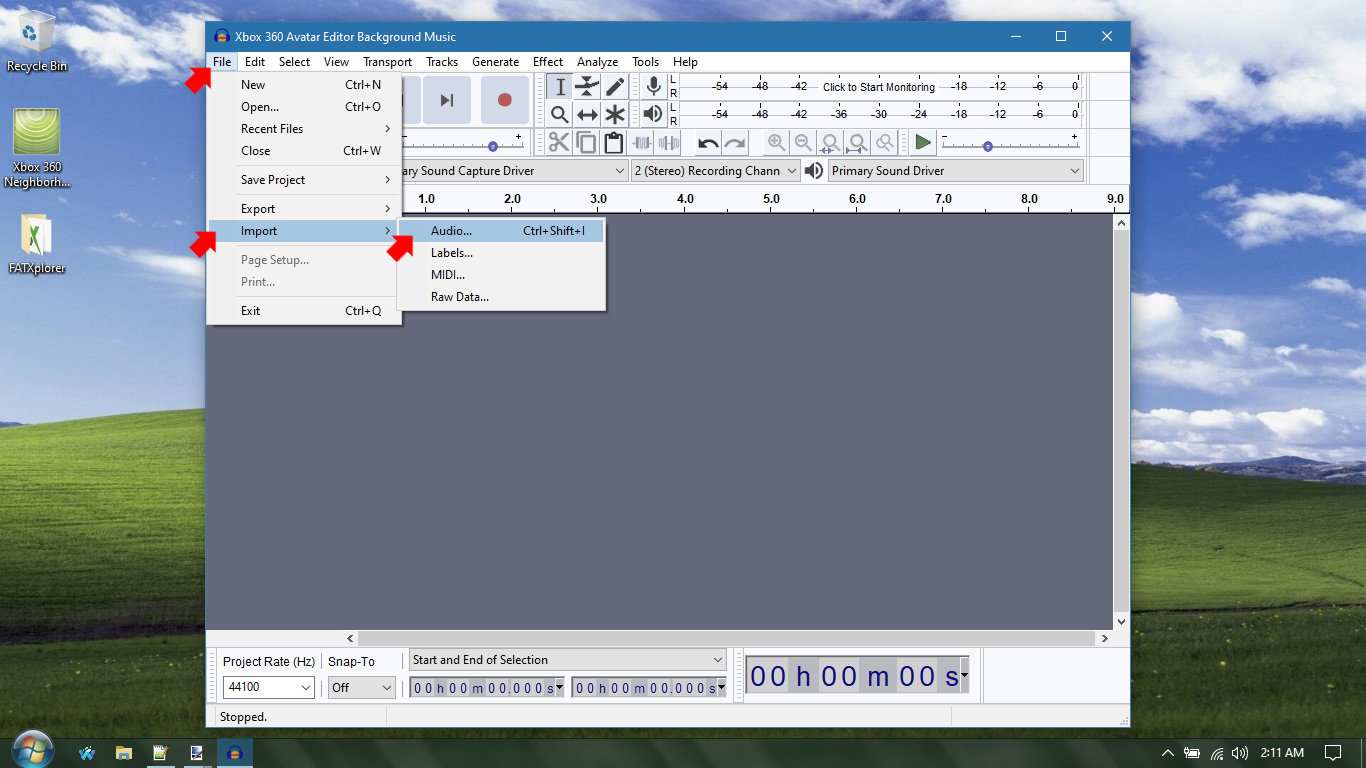The height and width of the screenshot is (768, 1366).
Task: Open the Effect menu
Action: (548, 62)
